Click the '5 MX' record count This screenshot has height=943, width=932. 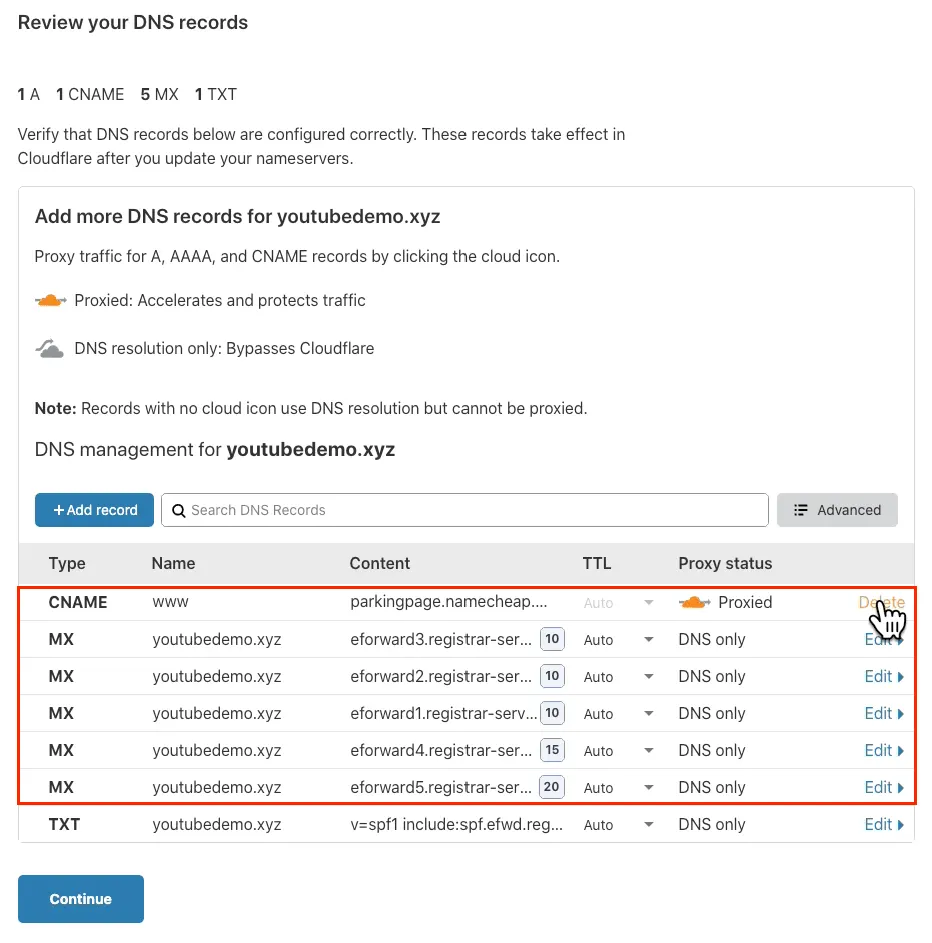159,94
